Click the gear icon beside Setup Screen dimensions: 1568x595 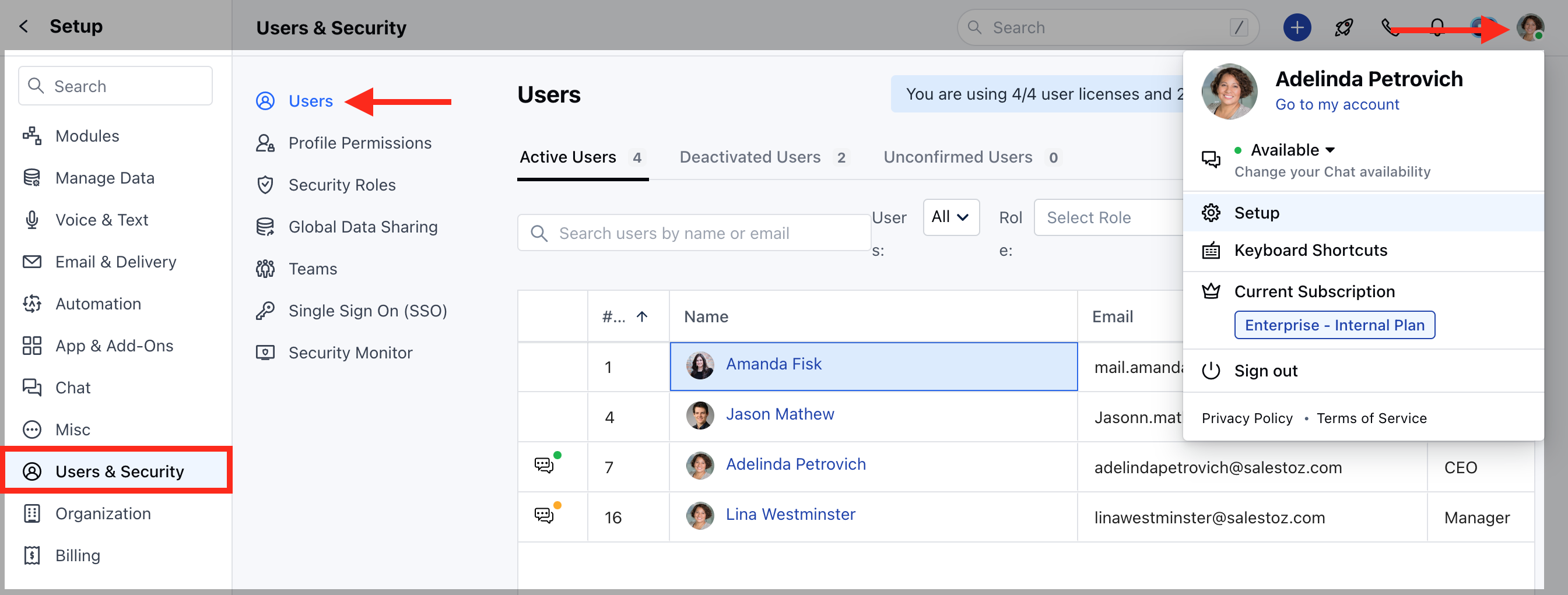coord(1211,213)
